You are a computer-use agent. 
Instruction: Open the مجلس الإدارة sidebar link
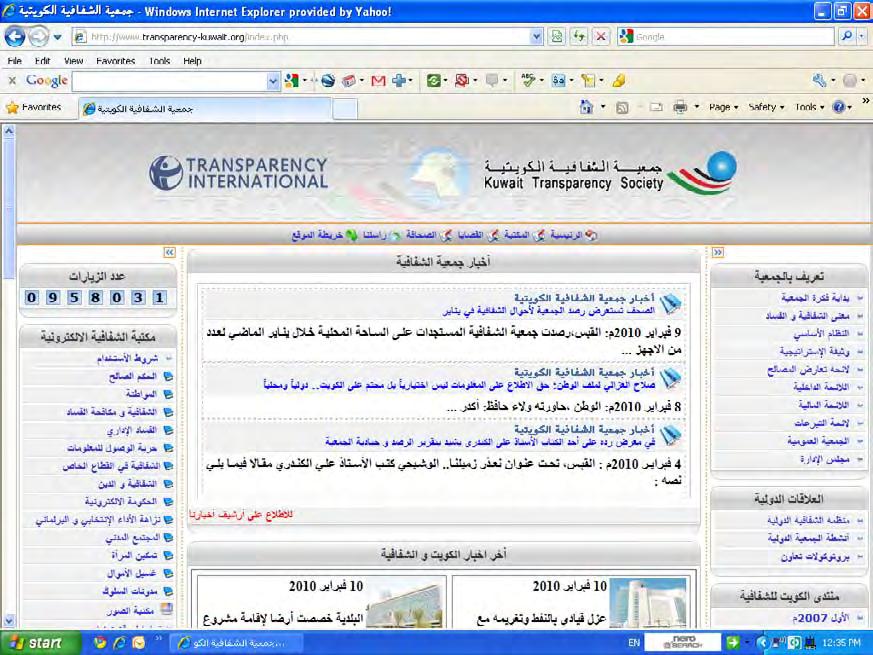coord(825,459)
